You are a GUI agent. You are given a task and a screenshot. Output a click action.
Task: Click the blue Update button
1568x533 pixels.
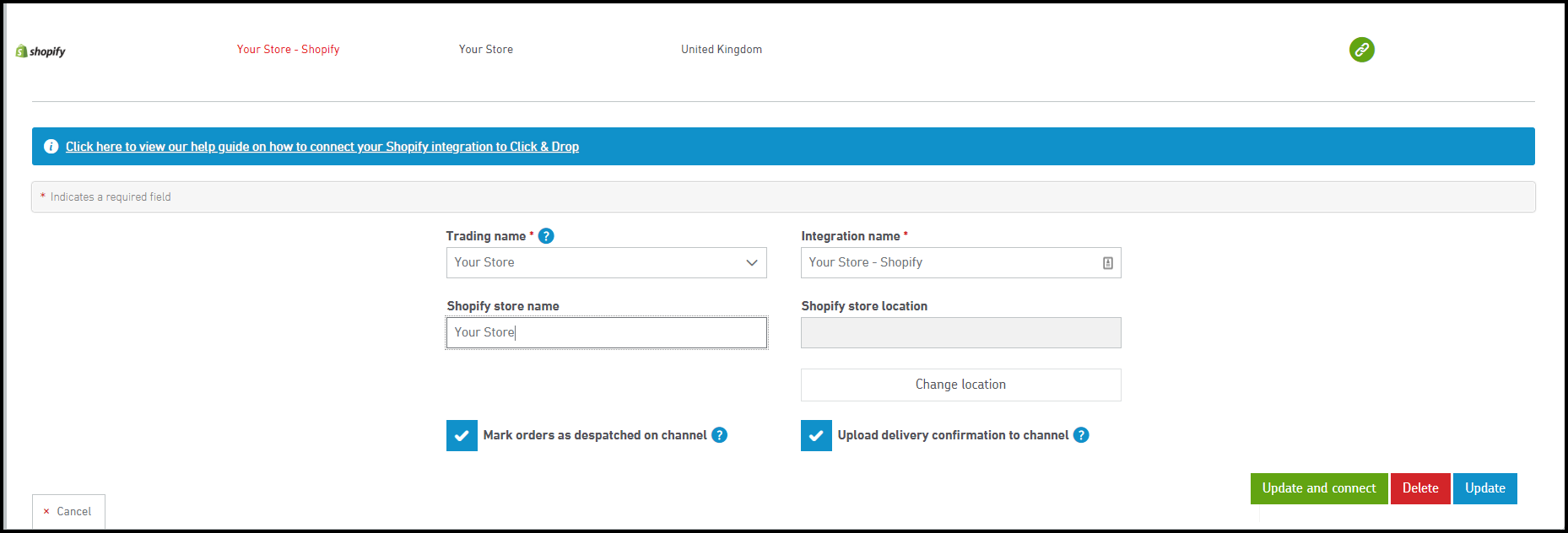[1484, 488]
